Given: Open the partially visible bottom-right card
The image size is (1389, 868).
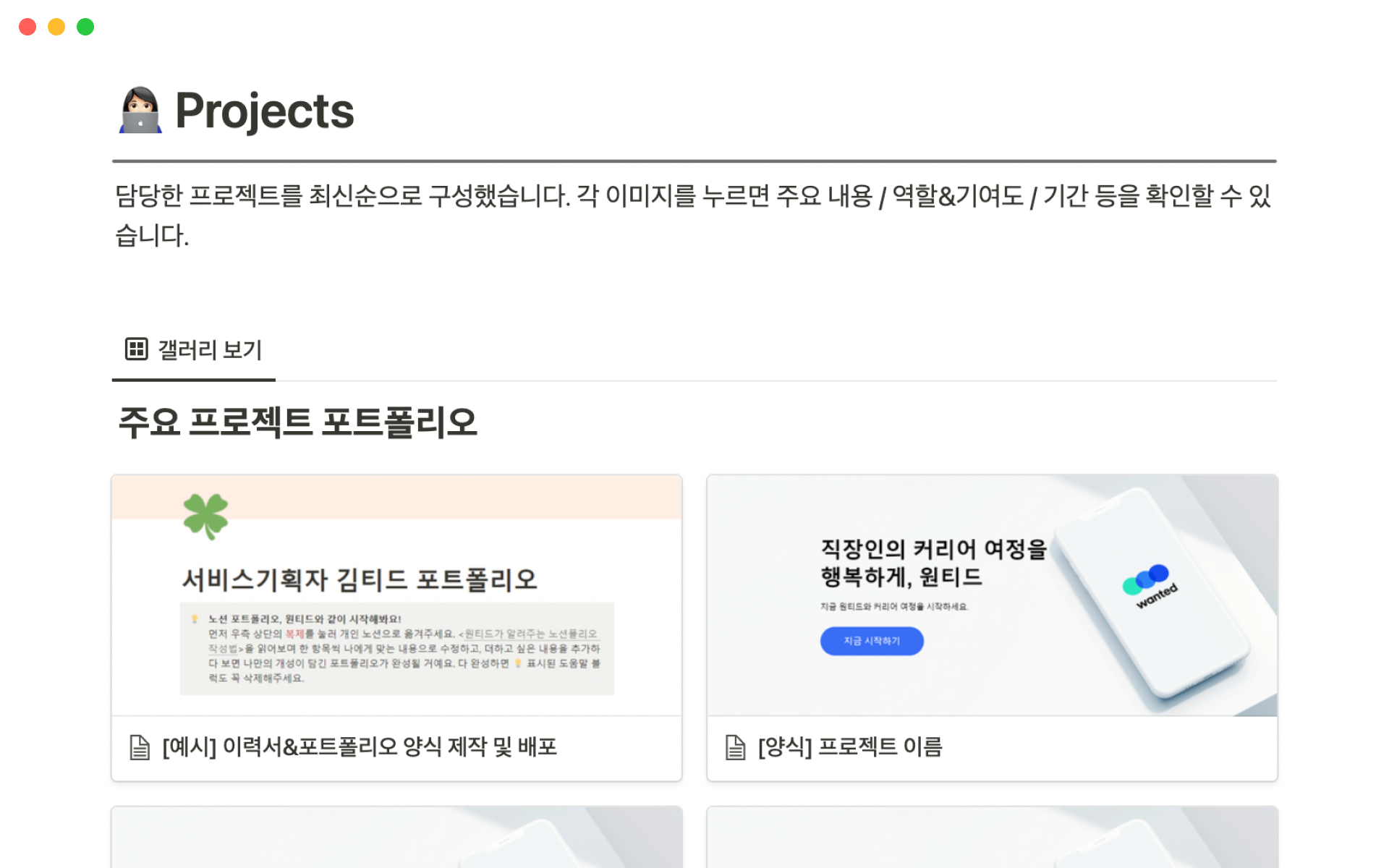Looking at the screenshot, I should 992,838.
